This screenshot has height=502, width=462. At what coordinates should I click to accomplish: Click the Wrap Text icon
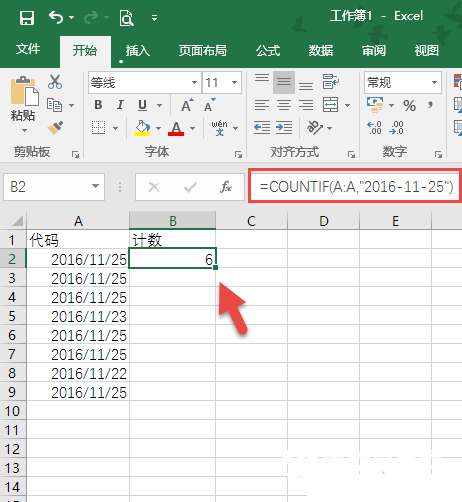click(x=331, y=82)
